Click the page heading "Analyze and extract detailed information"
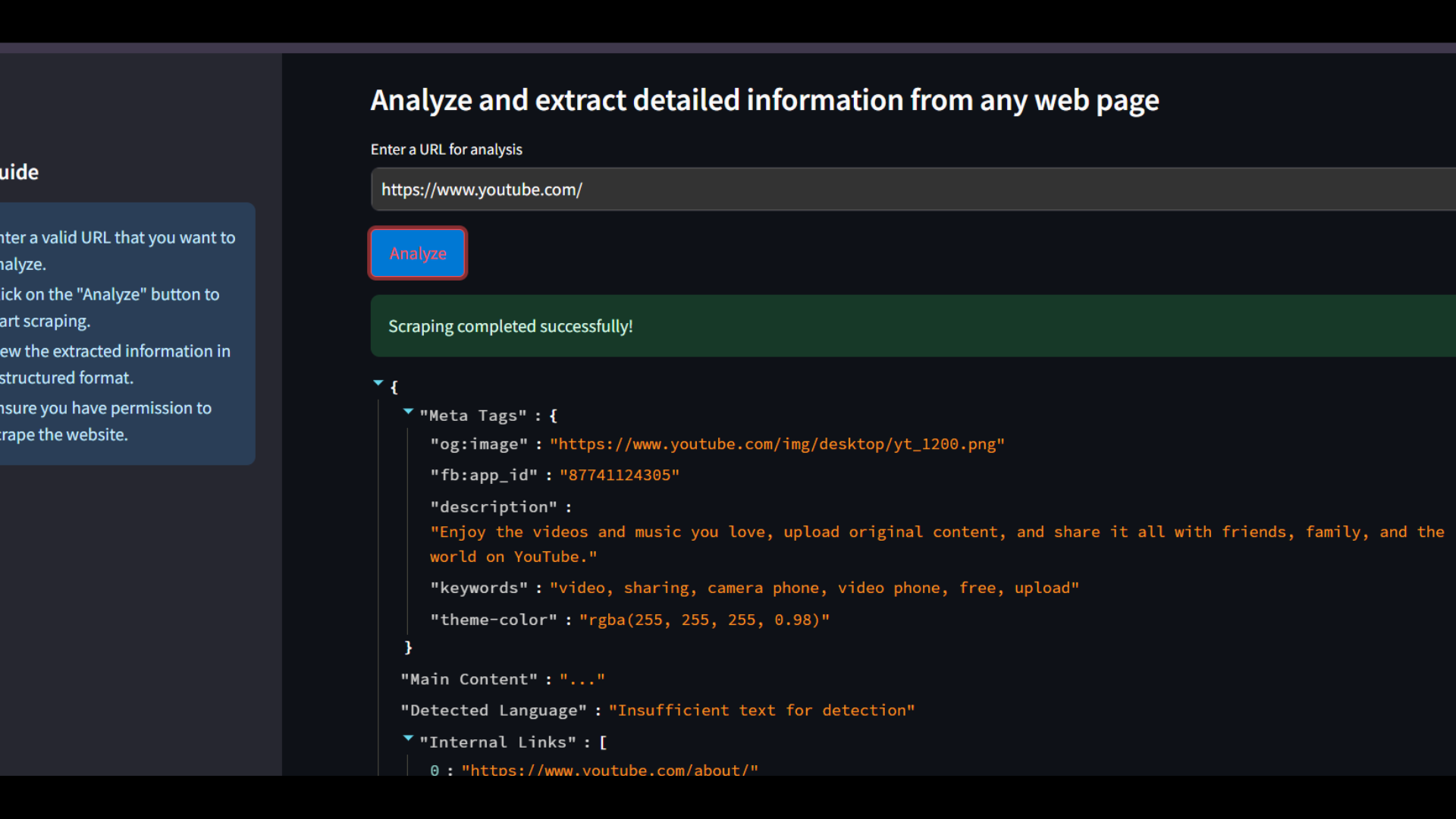 click(764, 101)
